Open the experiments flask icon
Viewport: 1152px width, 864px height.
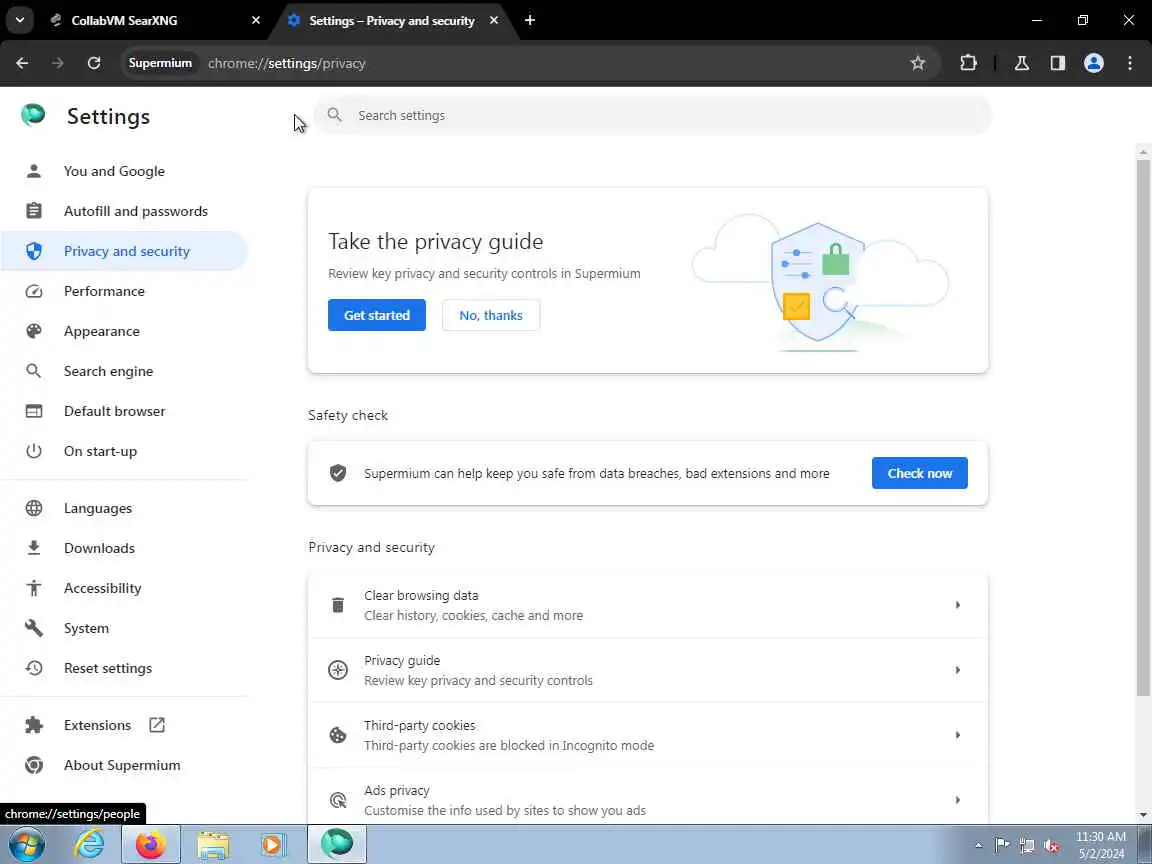[x=1021, y=63]
